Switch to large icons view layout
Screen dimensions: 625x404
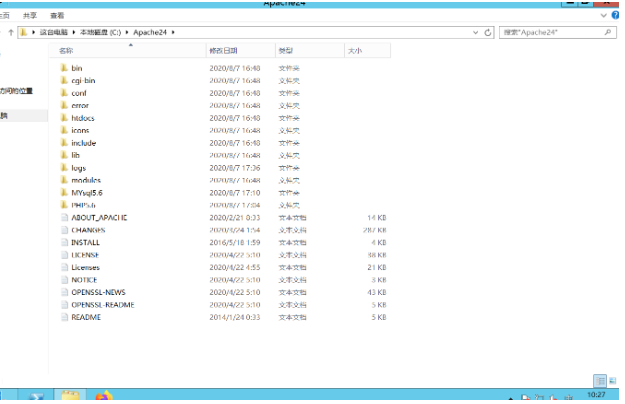coord(613,380)
